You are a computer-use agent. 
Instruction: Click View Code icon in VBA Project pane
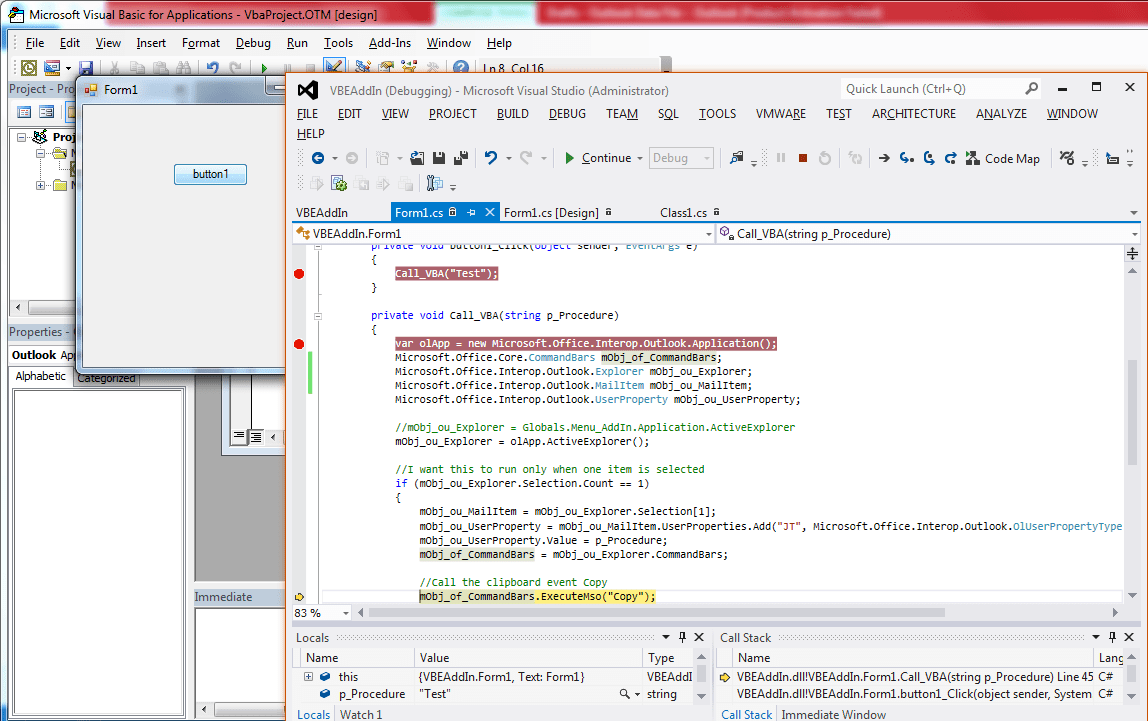tap(24, 112)
